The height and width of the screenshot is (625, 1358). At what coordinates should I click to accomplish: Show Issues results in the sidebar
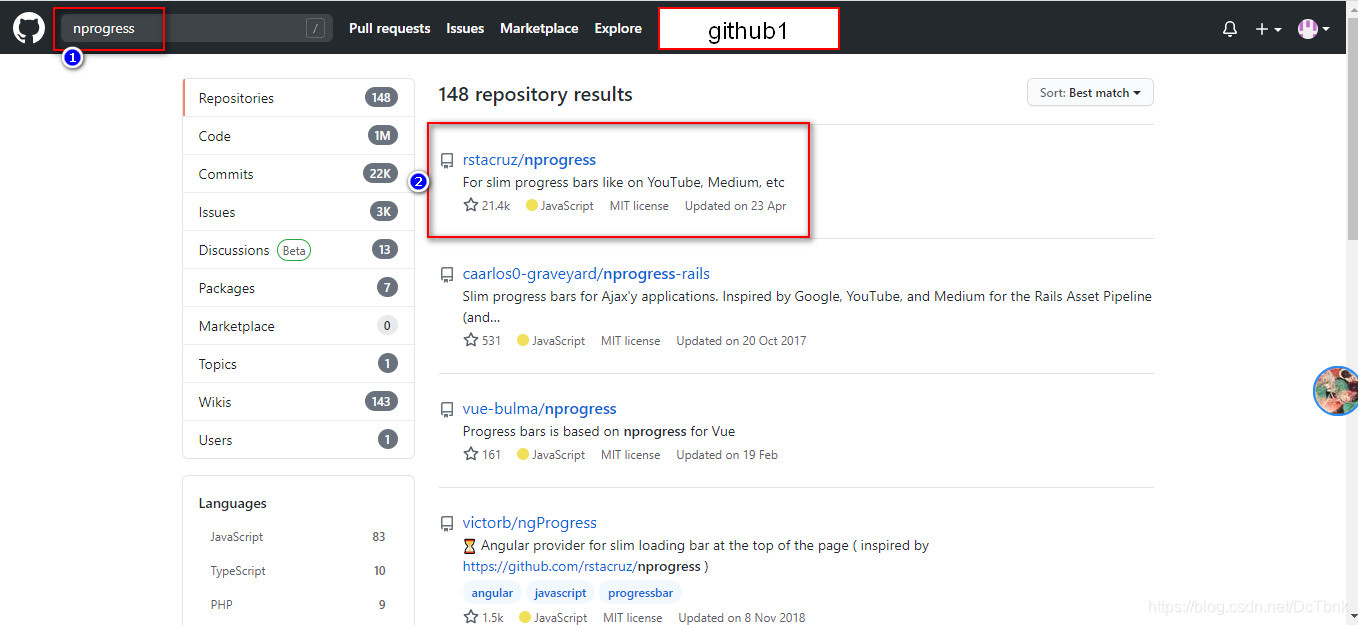[x=298, y=212]
